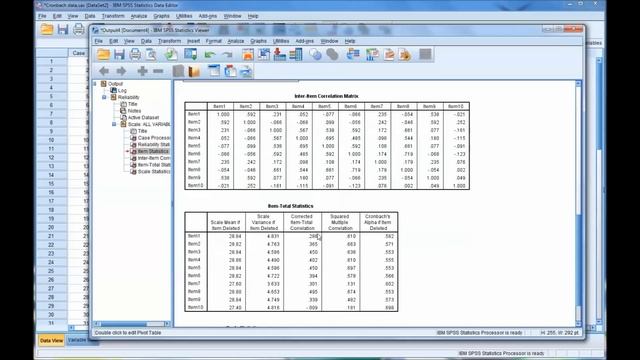Click Print icon in Viewer toolbar

click(x=135, y=54)
